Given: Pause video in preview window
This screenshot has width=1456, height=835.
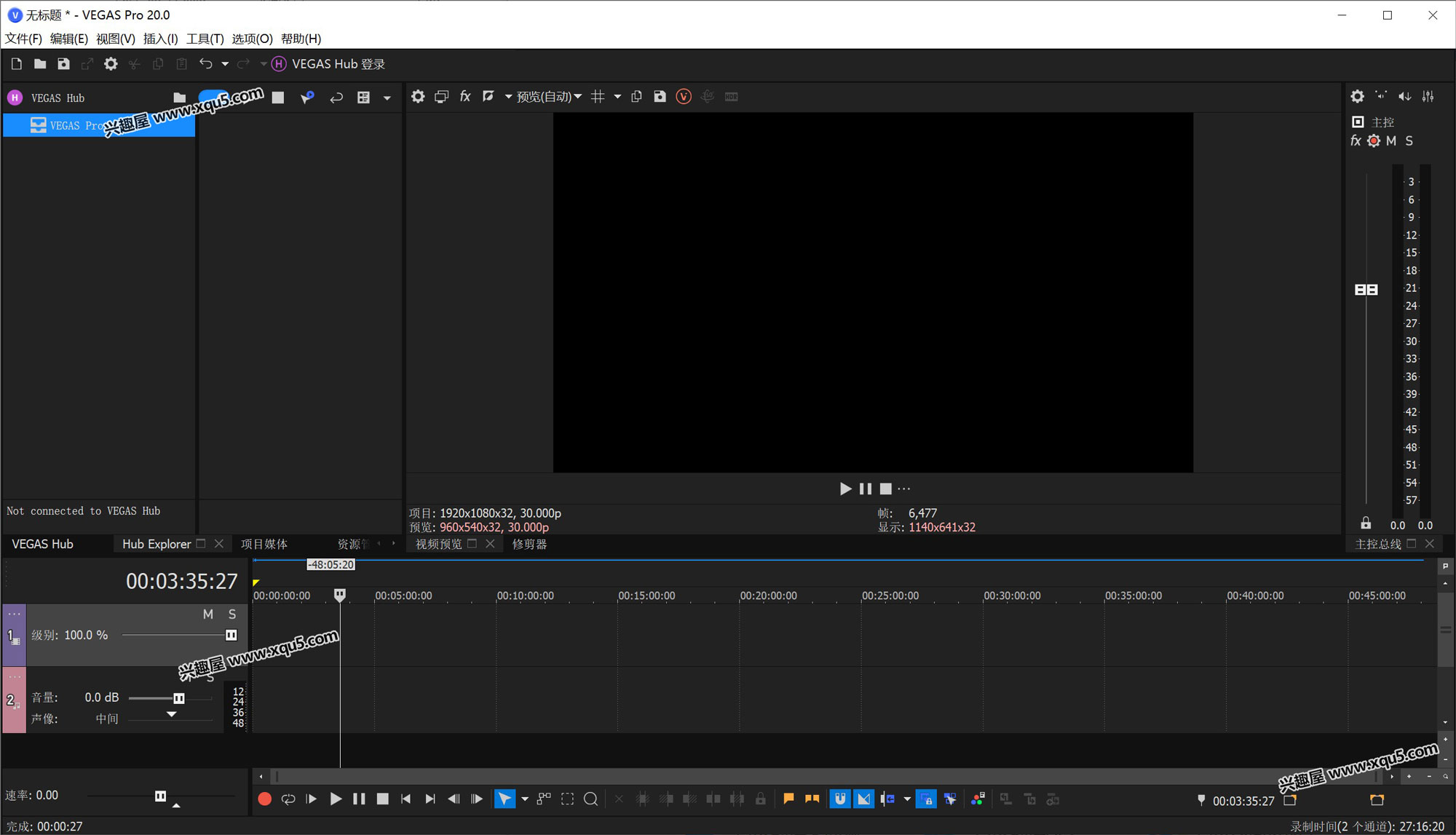Looking at the screenshot, I should (865, 488).
